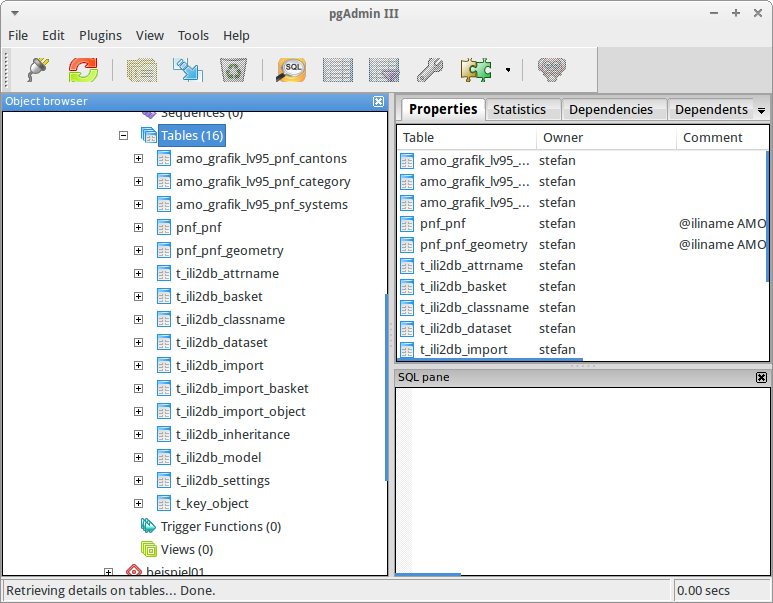Viewport: 773px width, 603px height.
Task: Expand amo_grafik_lv95_pnf_category table node
Action: coord(139,181)
